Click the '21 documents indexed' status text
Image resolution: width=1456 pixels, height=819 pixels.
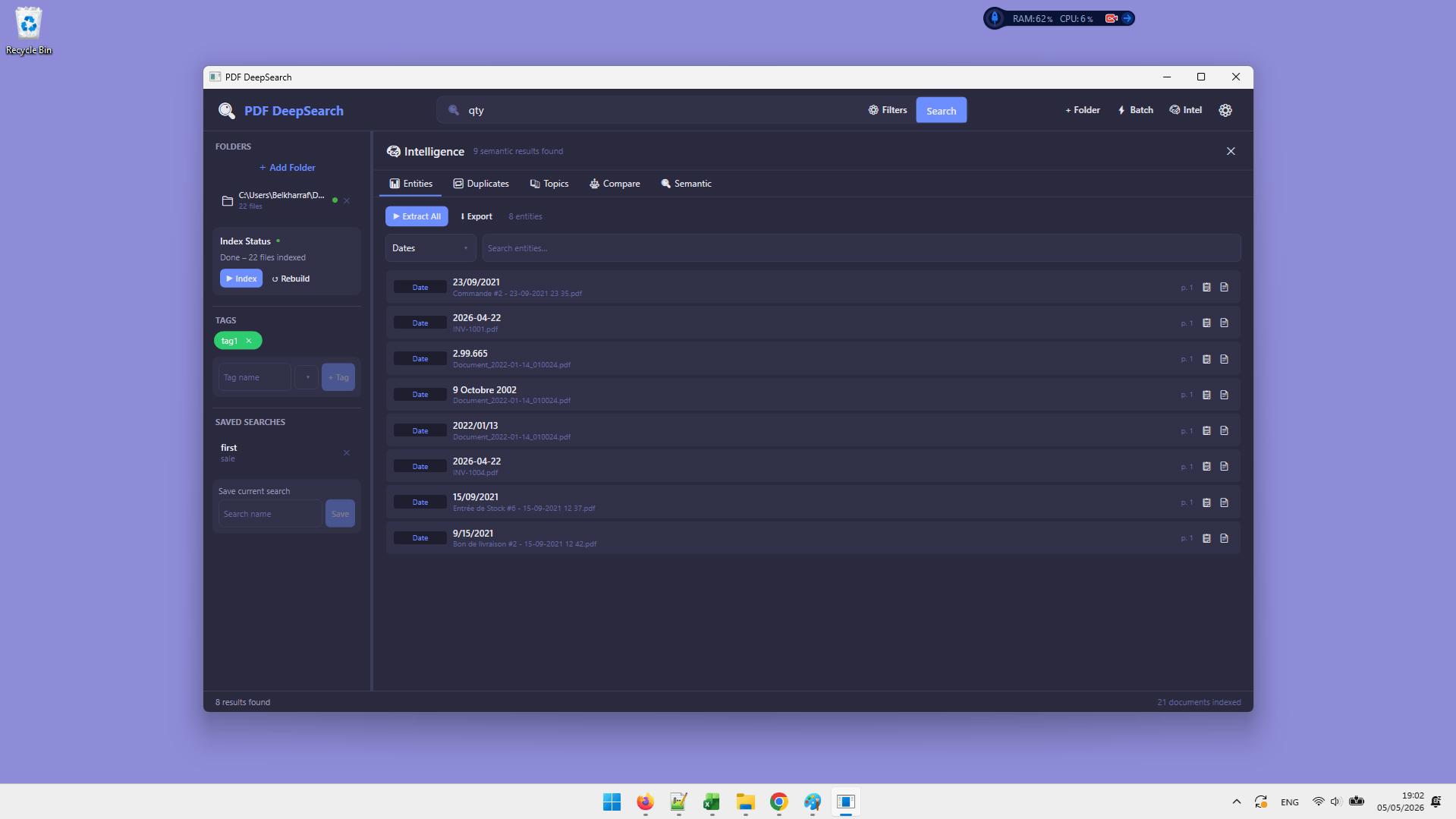1199,702
